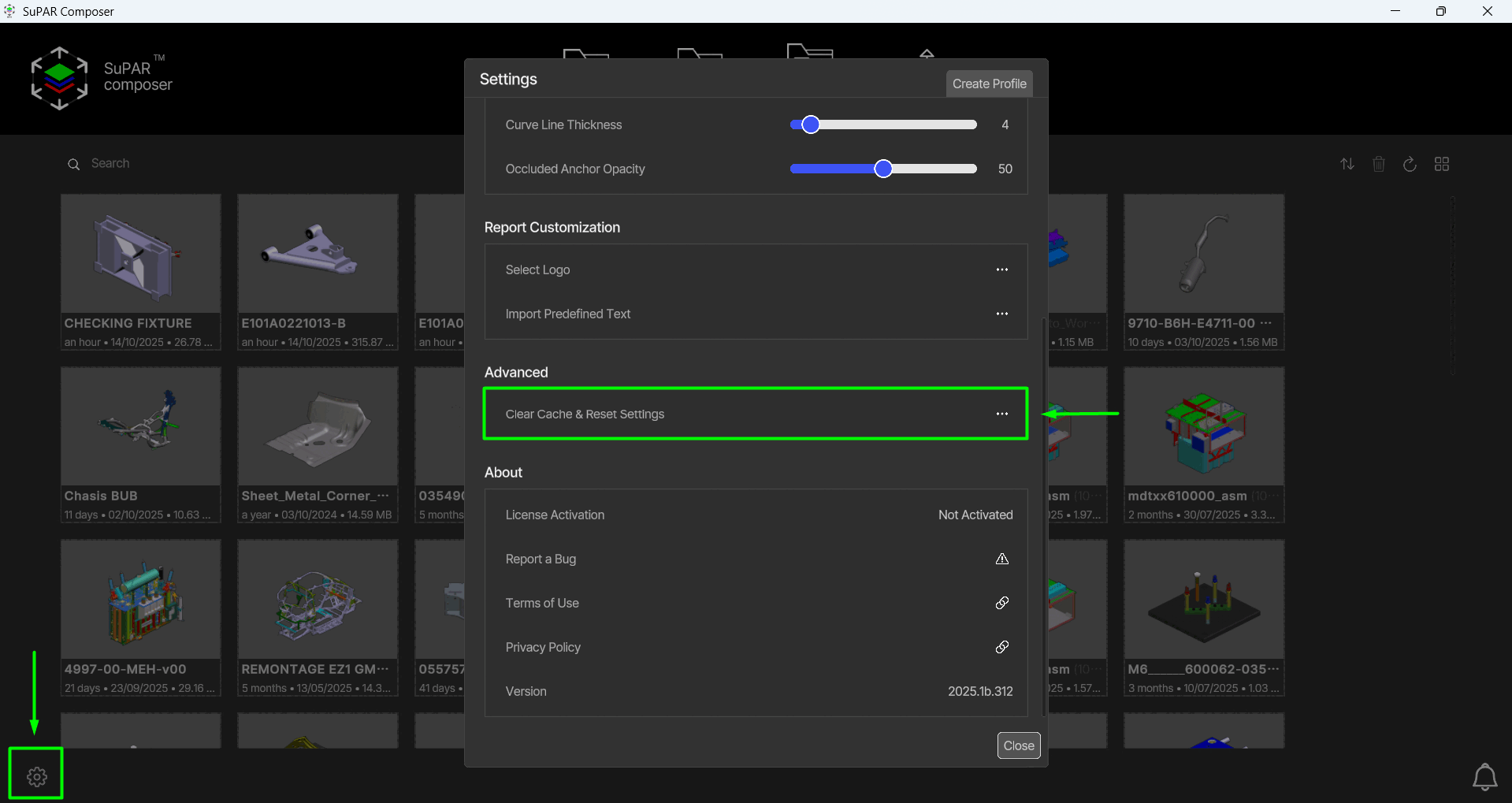
Task: Click the CHECKING FIXTURE title text
Action: [128, 323]
